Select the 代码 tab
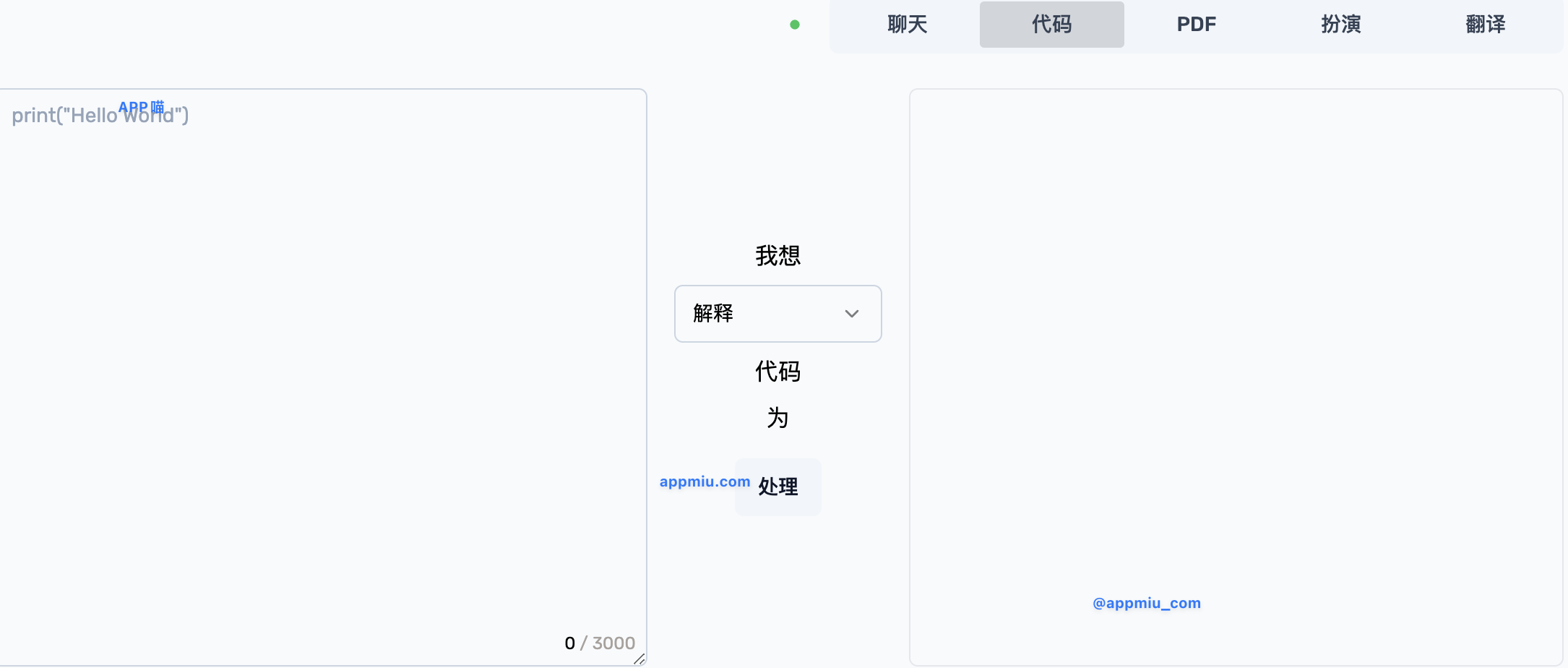 pos(1051,25)
